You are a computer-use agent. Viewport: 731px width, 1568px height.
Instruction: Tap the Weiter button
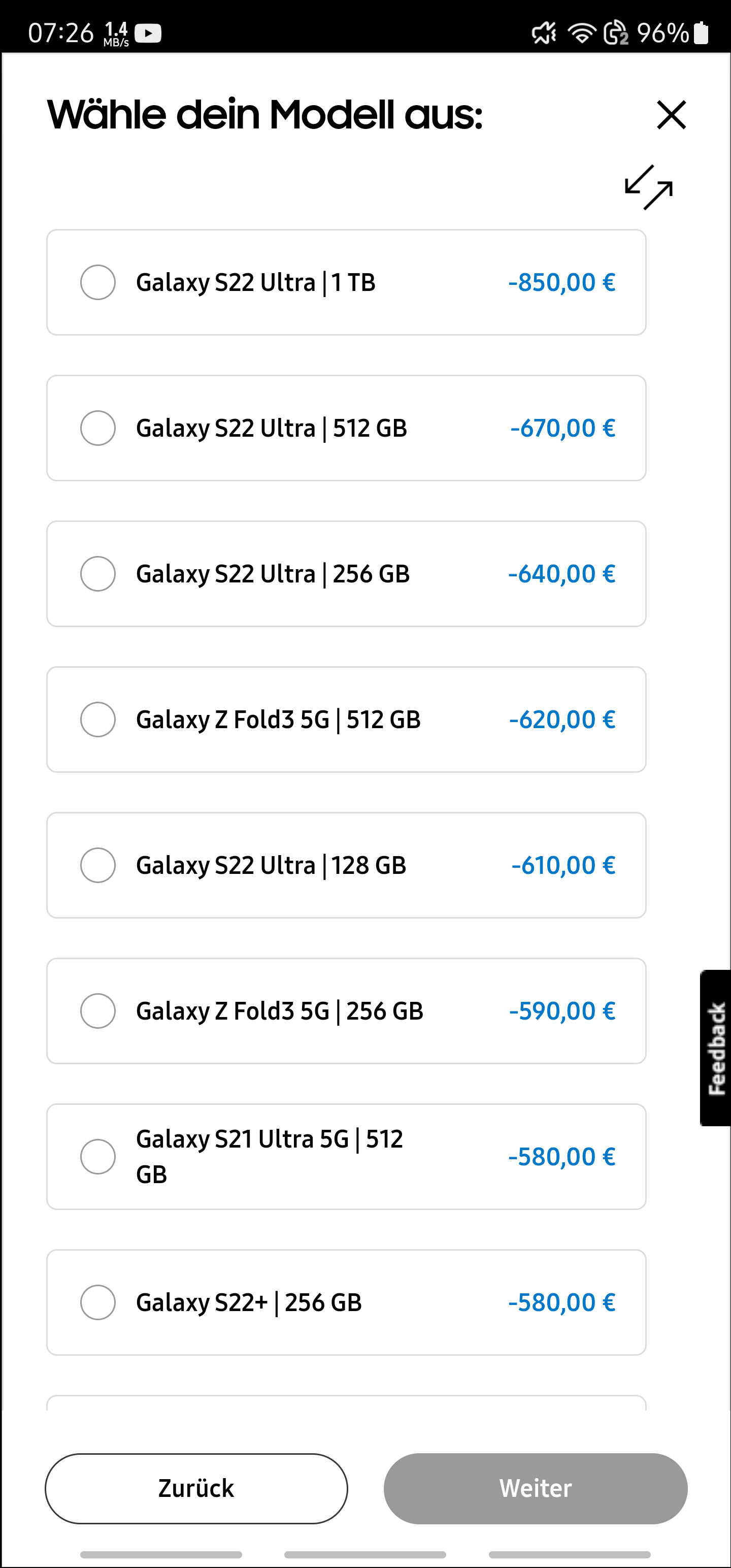(535, 1488)
